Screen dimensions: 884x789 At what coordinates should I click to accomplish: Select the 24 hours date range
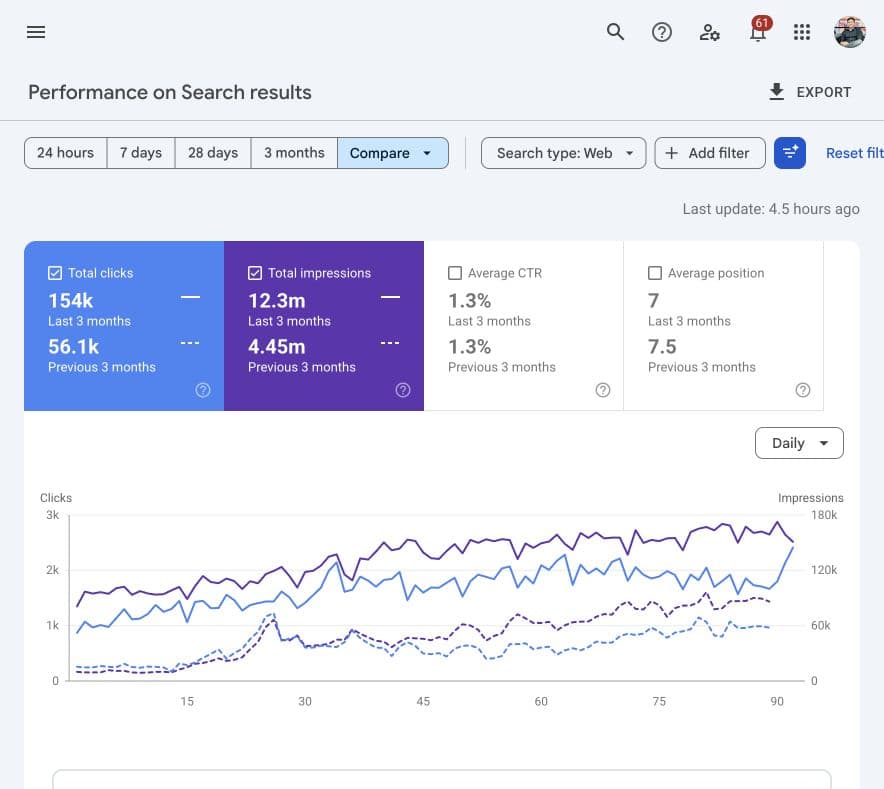65,153
